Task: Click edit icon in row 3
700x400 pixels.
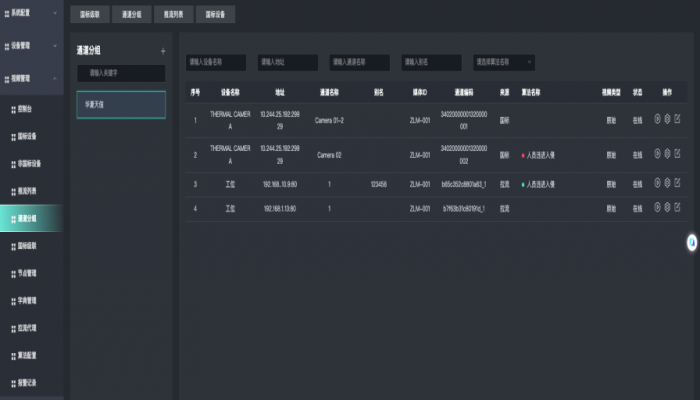Action: [x=677, y=182]
